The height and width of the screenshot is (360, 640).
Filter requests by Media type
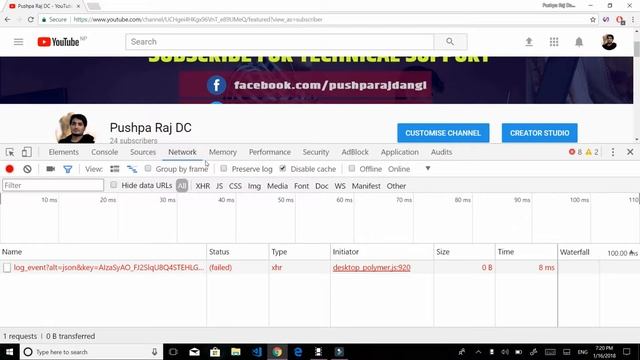click(278, 186)
